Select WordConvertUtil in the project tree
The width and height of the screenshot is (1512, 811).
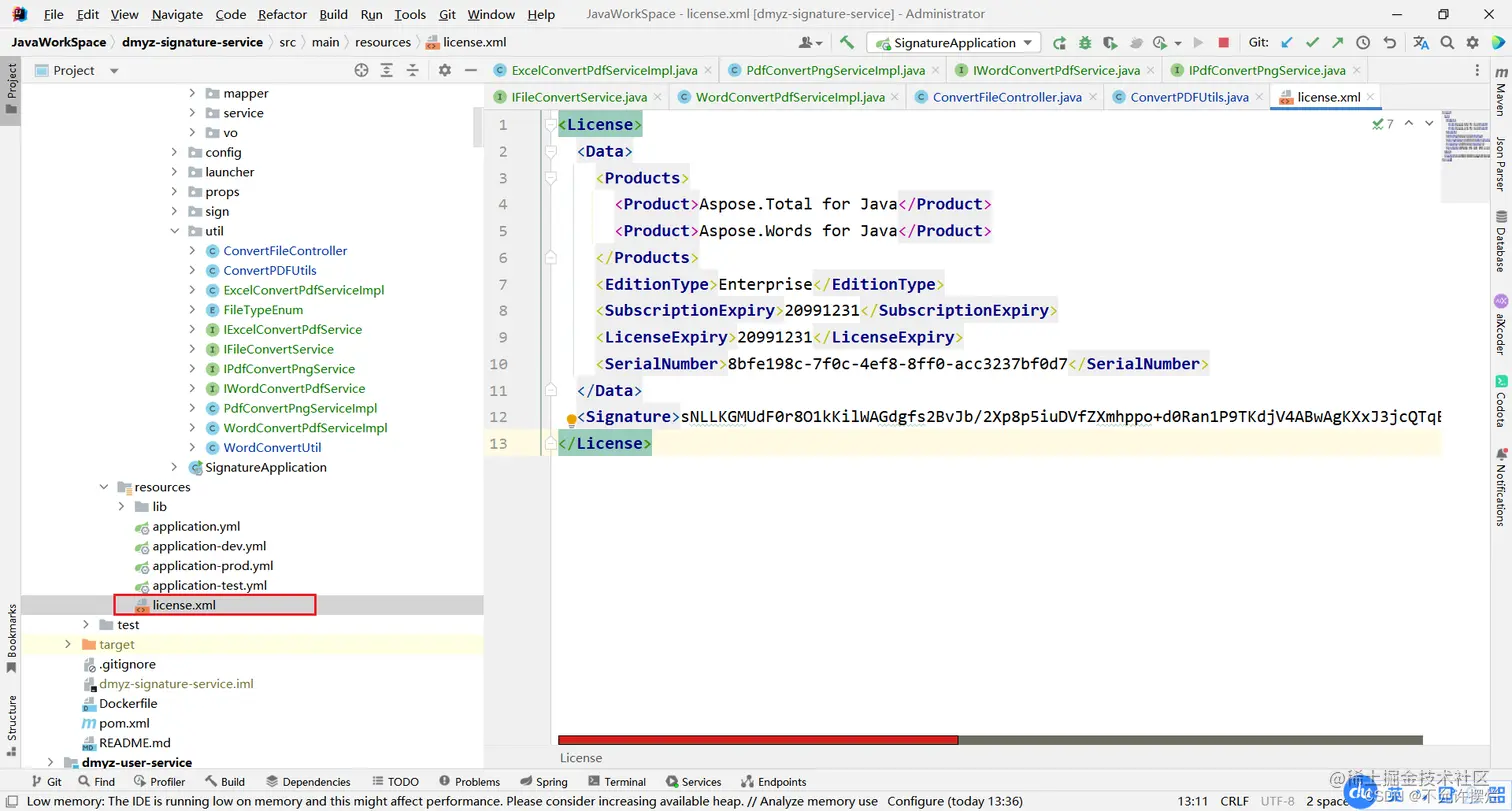click(x=272, y=447)
